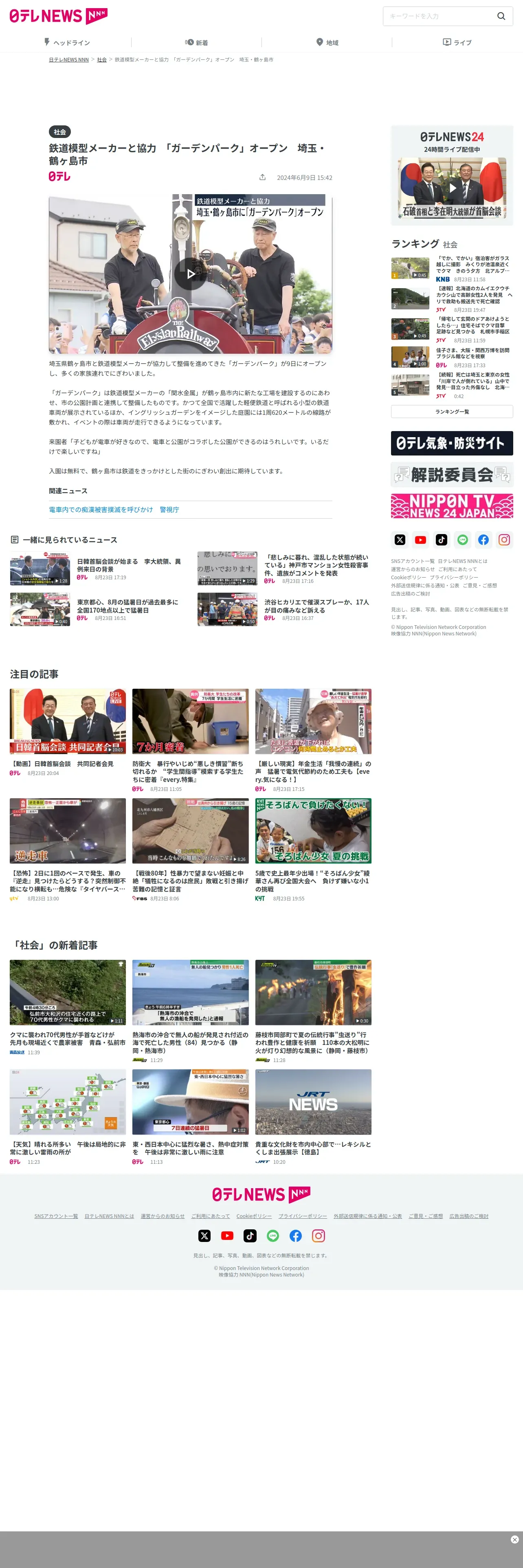This screenshot has width=523, height=1568.
Task: Open the ヘッドライン headline tab
Action: click(66, 43)
